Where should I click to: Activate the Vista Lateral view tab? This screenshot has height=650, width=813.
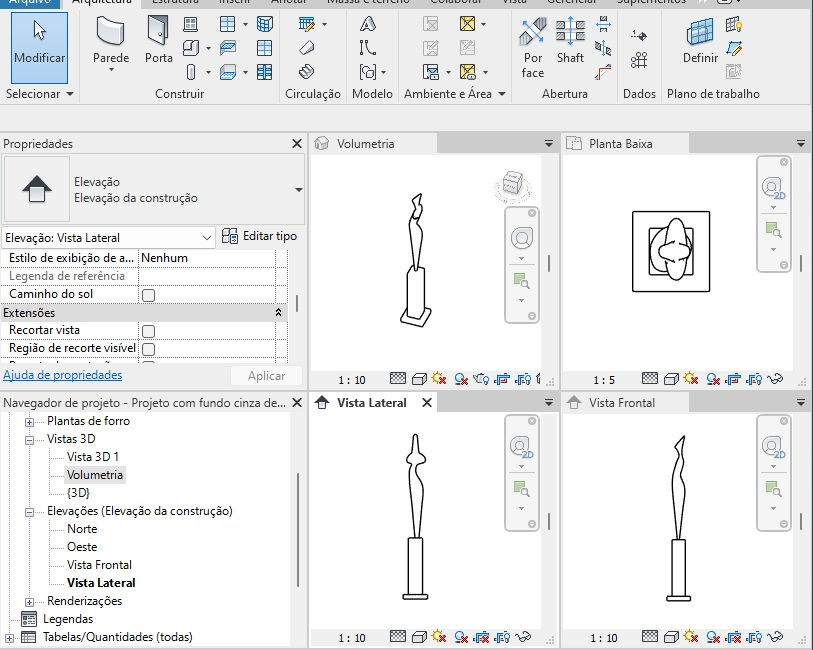coord(371,403)
